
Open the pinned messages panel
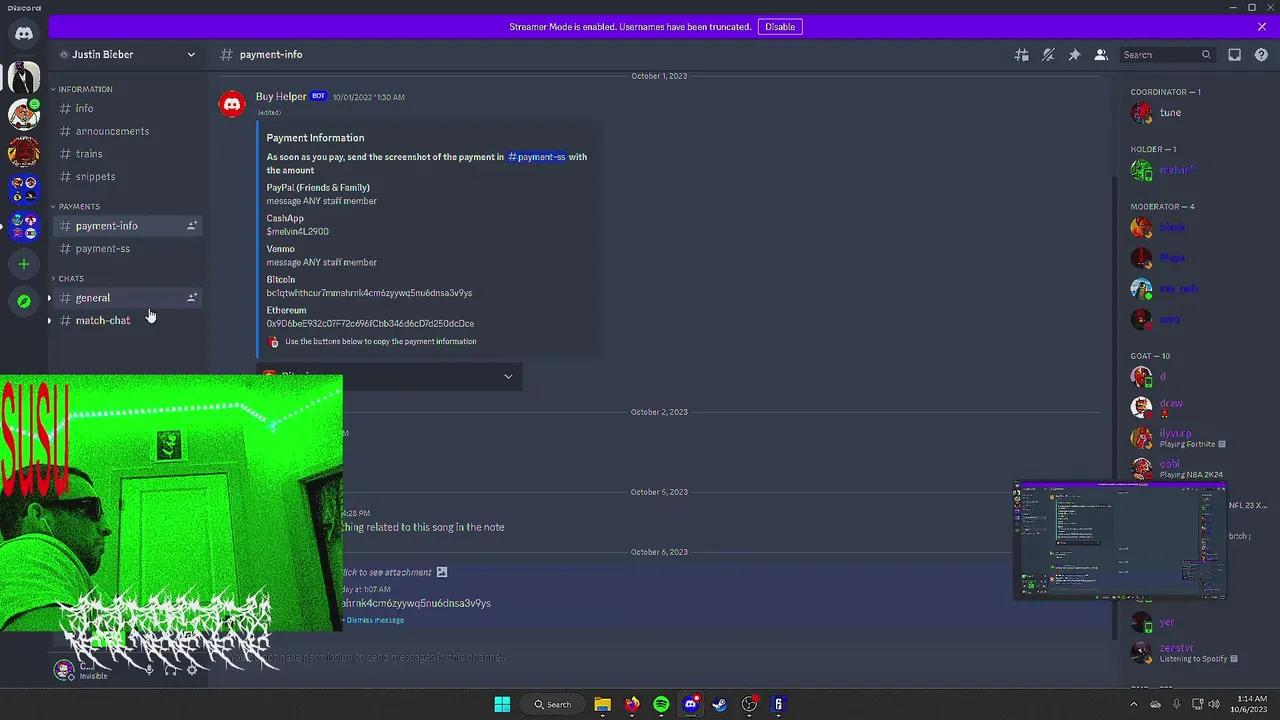coord(1075,54)
